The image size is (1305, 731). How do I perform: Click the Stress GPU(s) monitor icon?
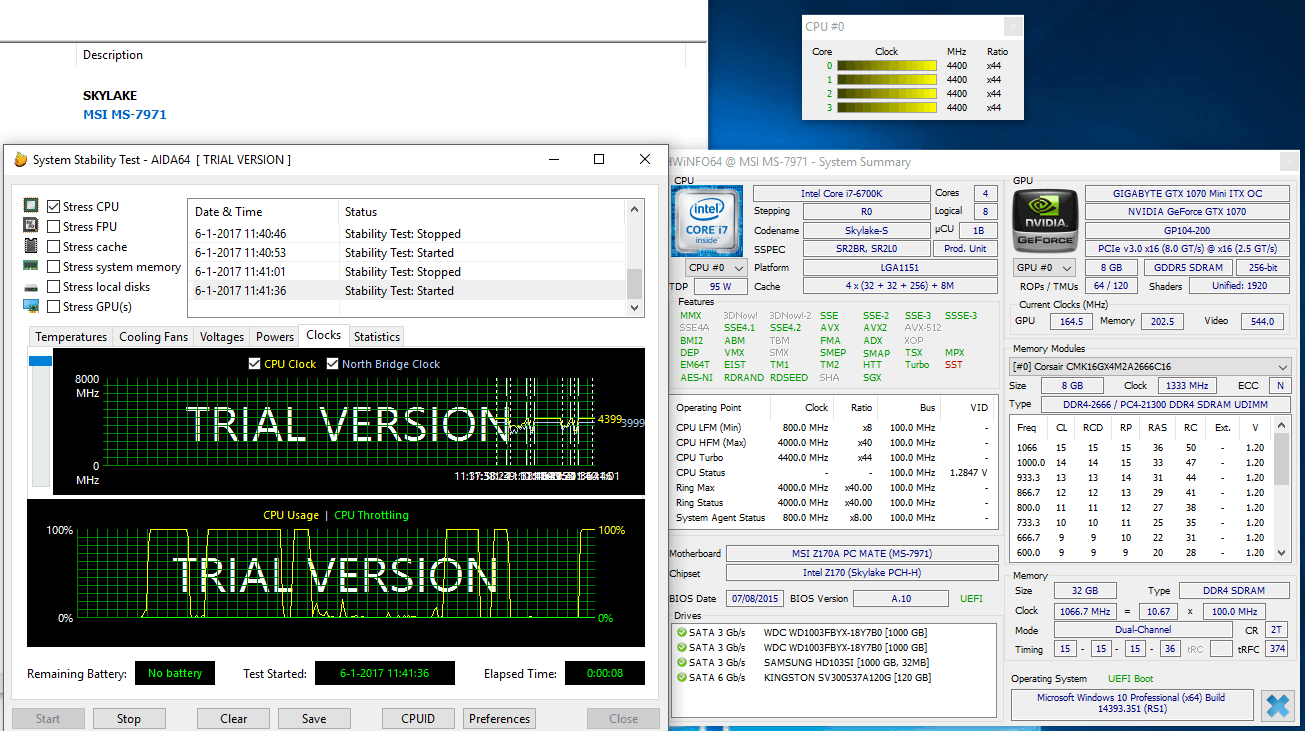tap(31, 307)
